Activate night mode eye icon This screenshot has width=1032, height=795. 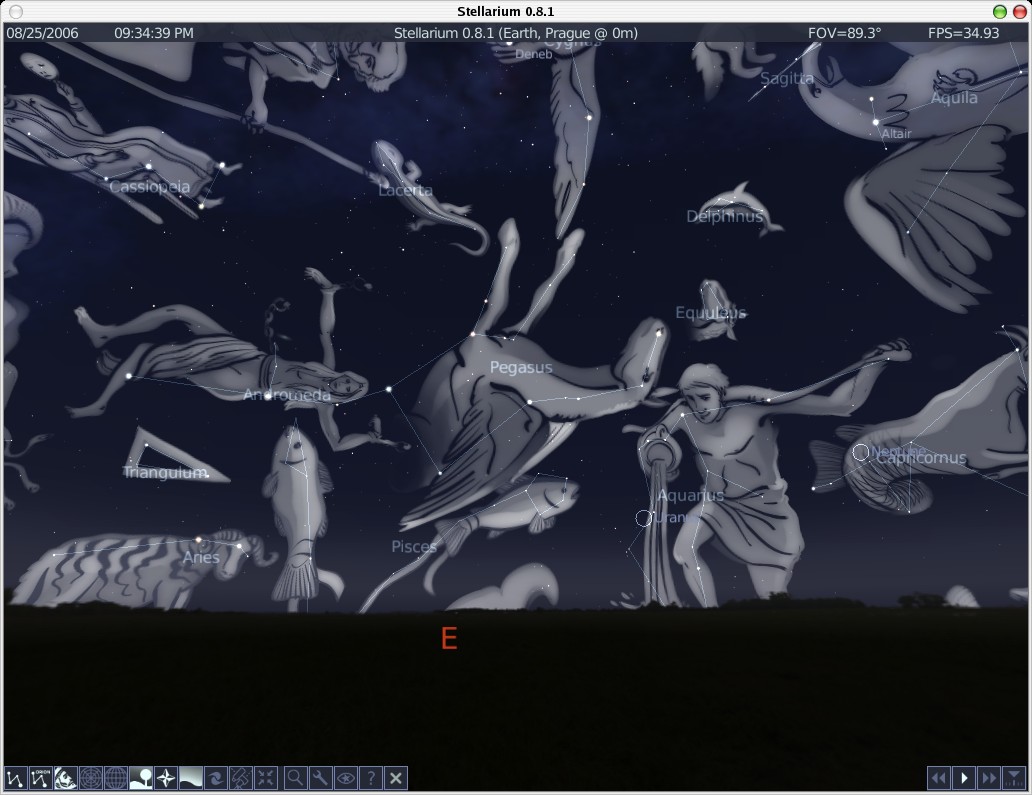coord(346,778)
